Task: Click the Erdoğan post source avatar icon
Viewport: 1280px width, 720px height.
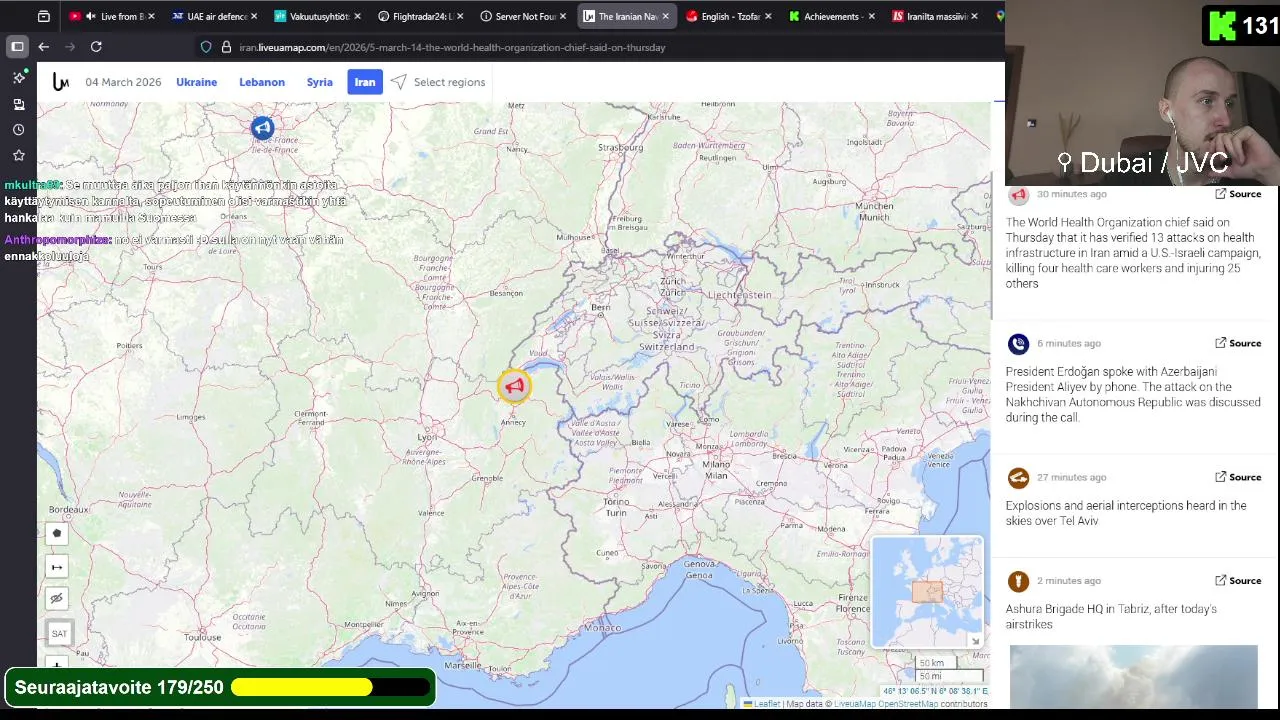Action: click(1018, 344)
